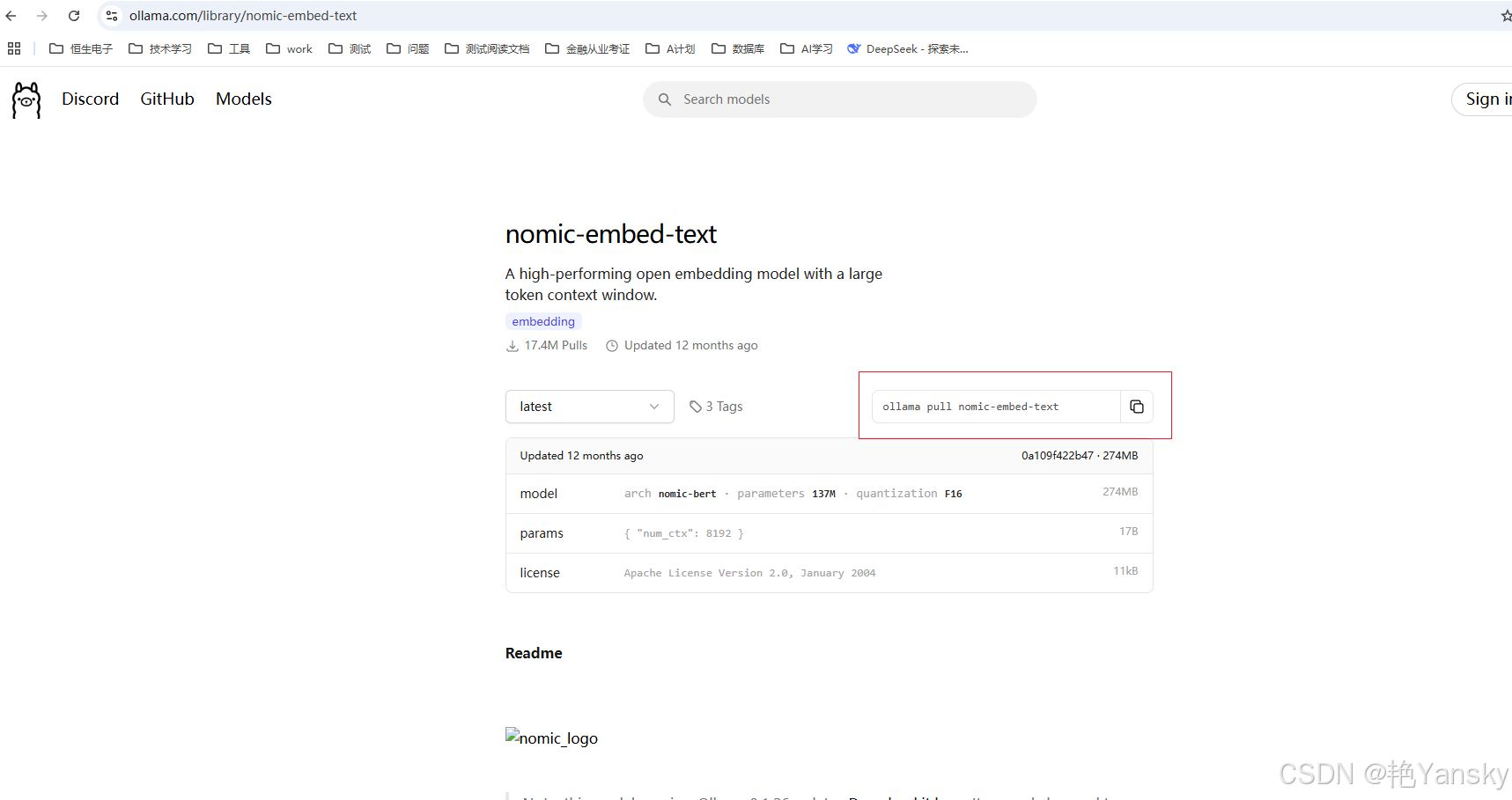The height and width of the screenshot is (800, 1512).
Task: Copy the ollama pull command
Action: click(1137, 407)
